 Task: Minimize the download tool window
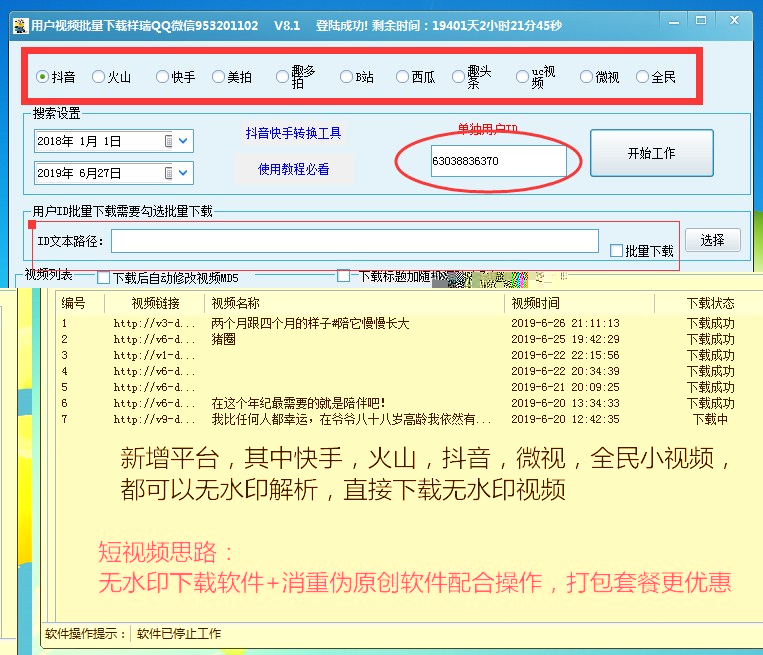tap(674, 22)
